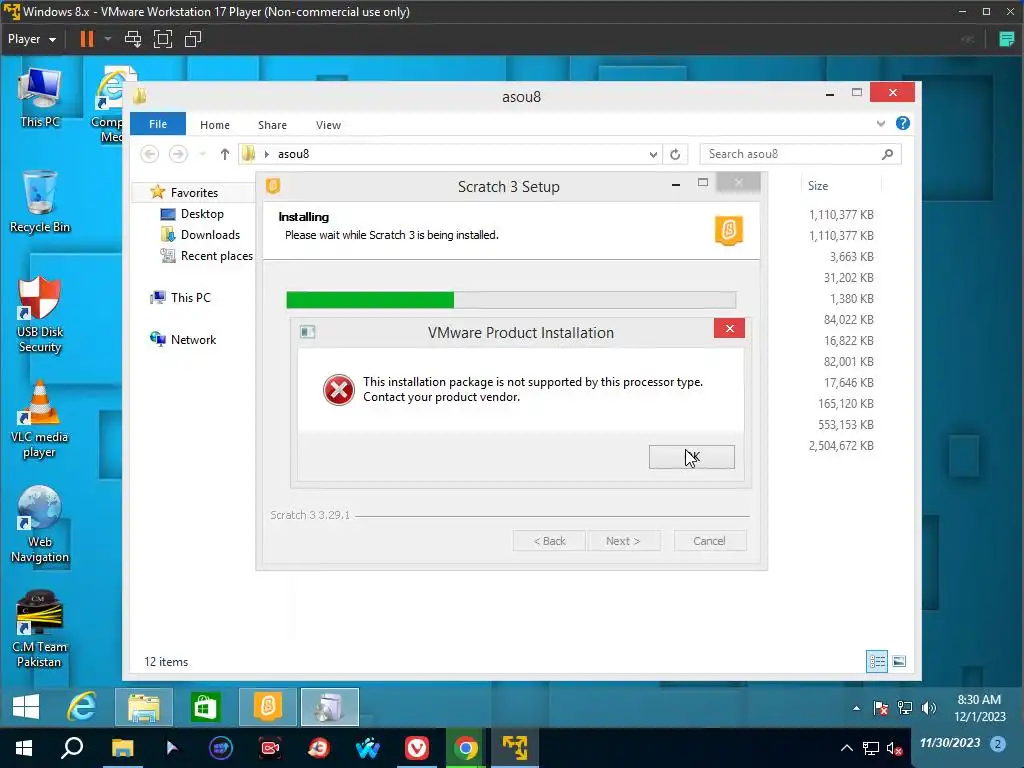1024x768 pixels.
Task: Open Vivaldi browser on host taskbar
Action: (417, 748)
